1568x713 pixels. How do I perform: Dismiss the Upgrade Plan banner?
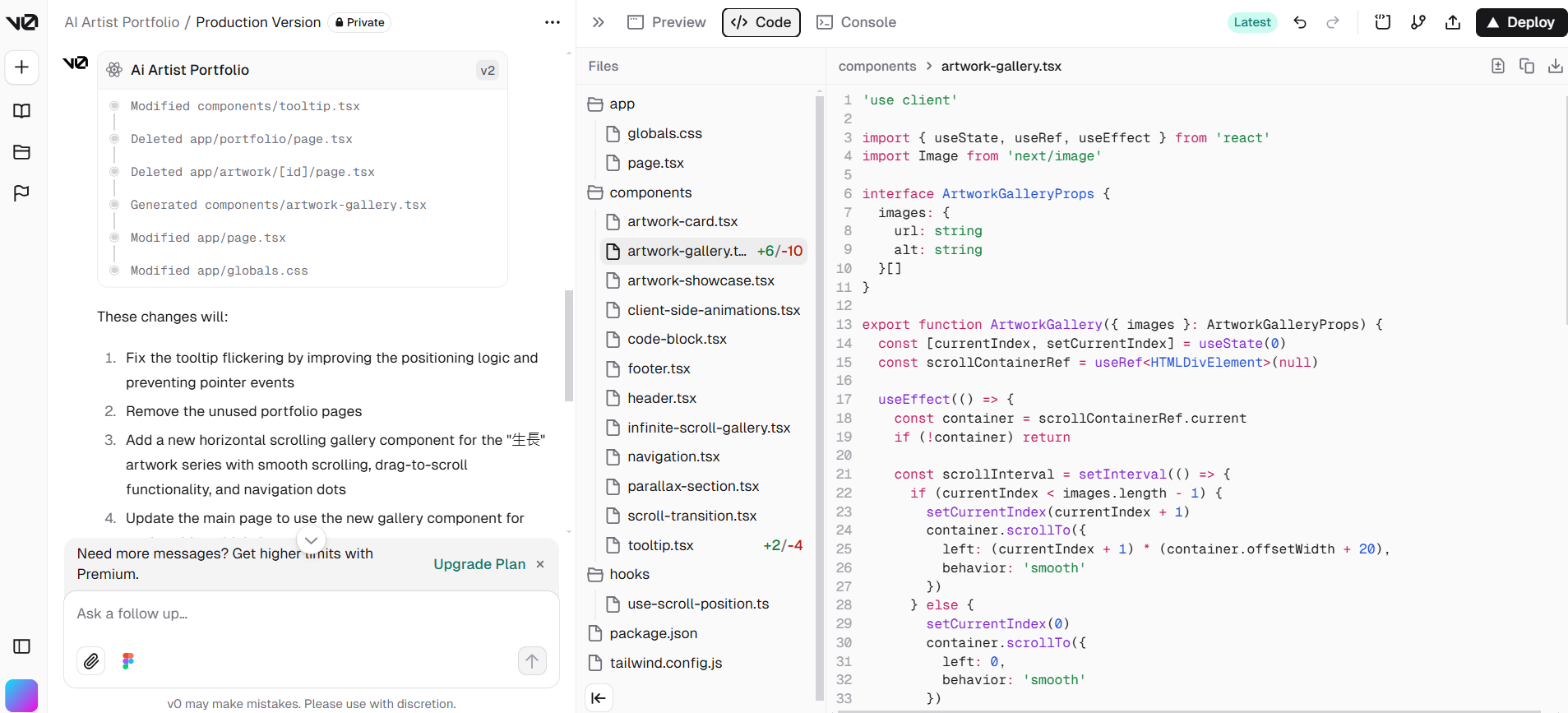pyautogui.click(x=540, y=564)
